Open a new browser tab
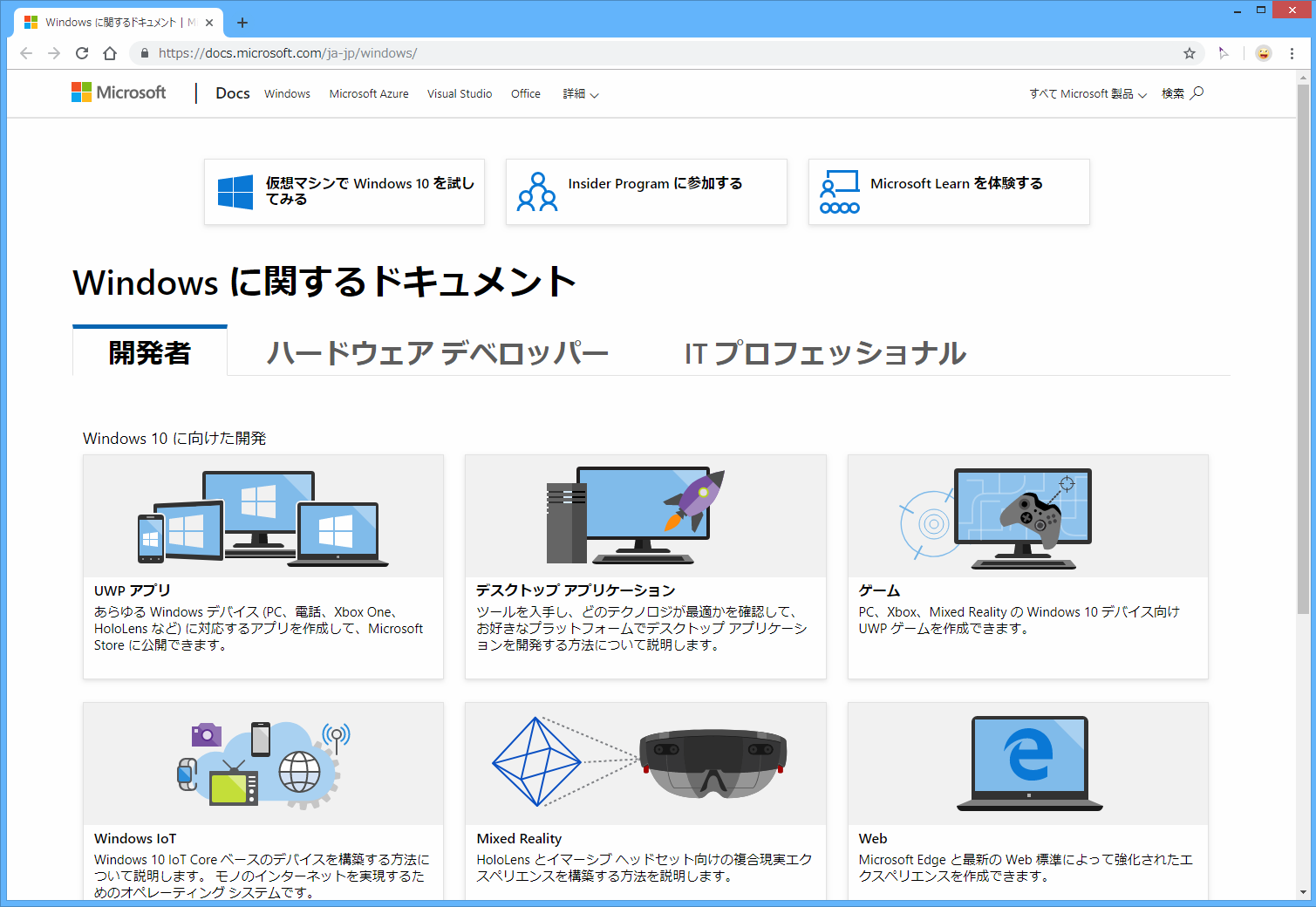Viewport: 1316px width, 907px height. pyautogui.click(x=242, y=23)
